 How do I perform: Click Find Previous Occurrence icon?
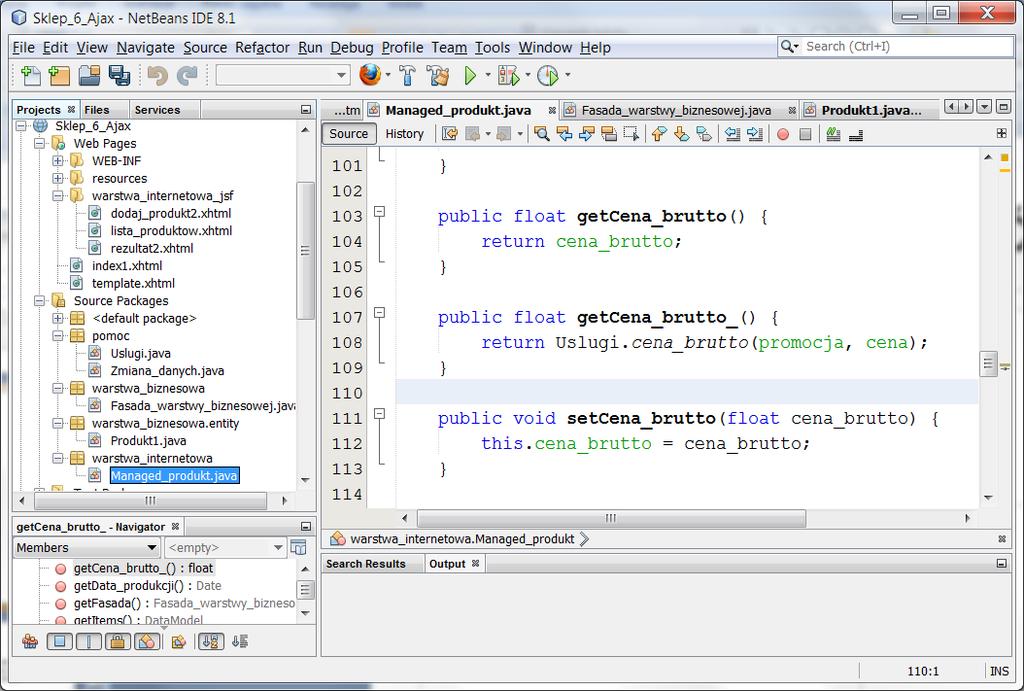click(564, 134)
